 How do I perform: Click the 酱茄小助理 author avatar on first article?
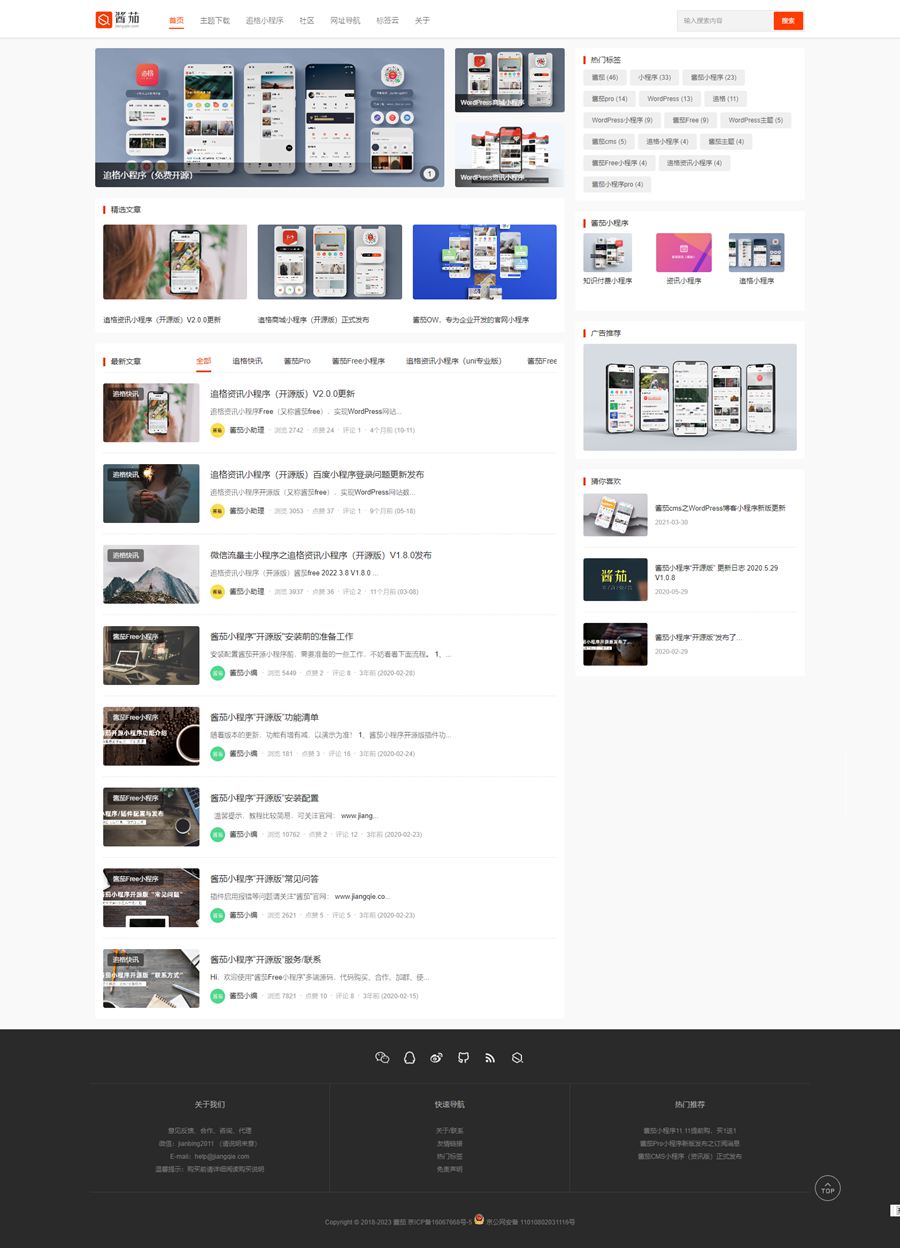(x=217, y=430)
